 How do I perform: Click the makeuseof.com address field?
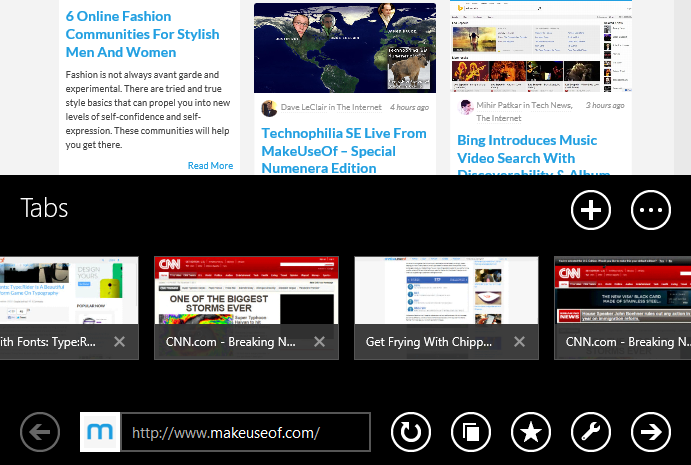pyautogui.click(x=245, y=433)
